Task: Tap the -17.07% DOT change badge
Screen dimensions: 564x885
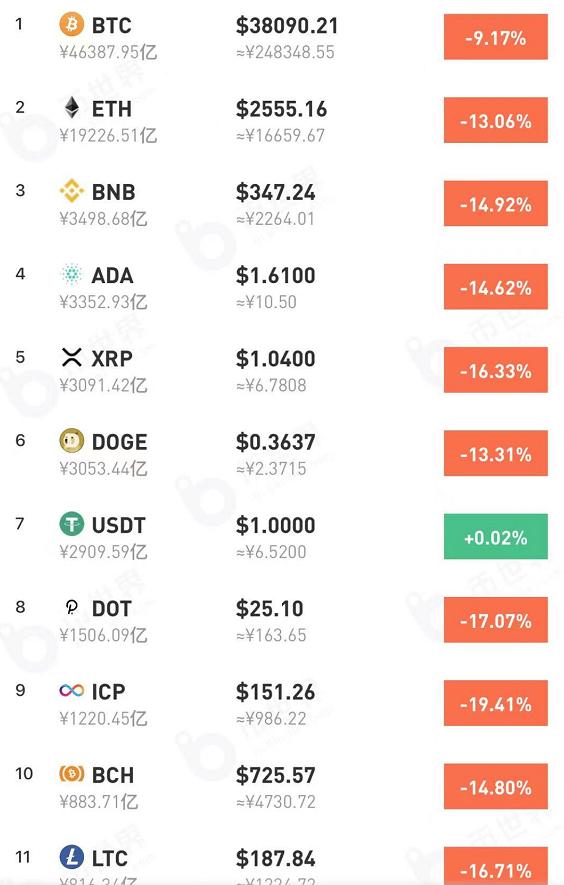Action: [x=496, y=620]
